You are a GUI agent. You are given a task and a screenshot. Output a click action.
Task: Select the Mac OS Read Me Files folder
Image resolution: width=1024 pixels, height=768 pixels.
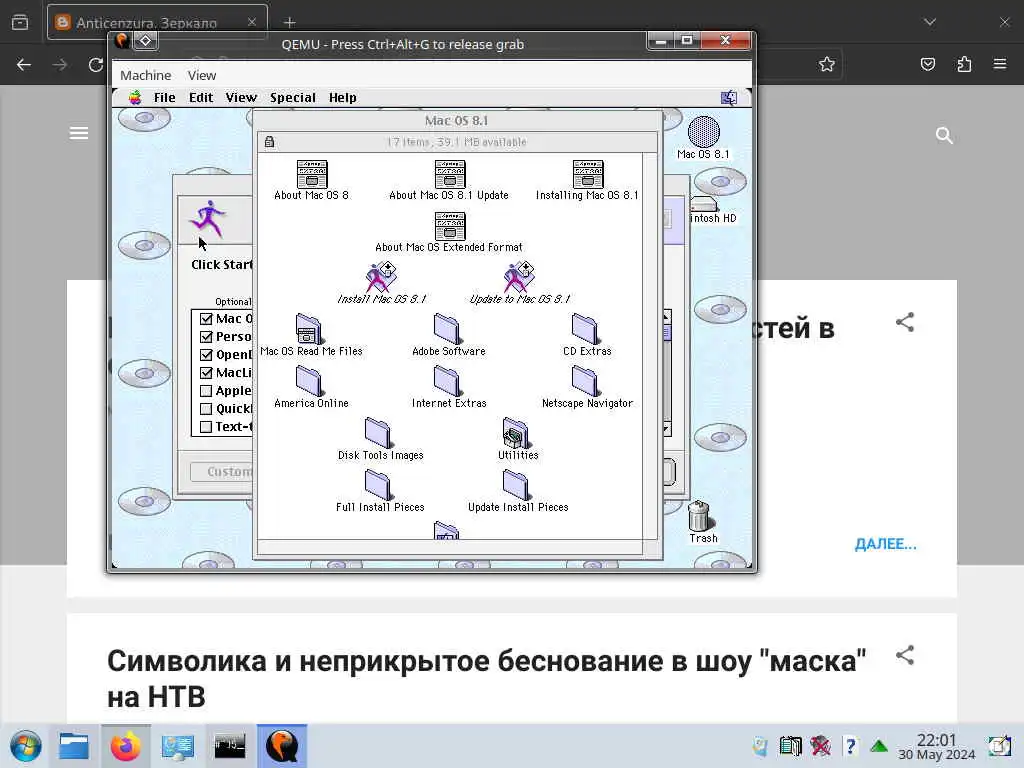tap(309, 329)
